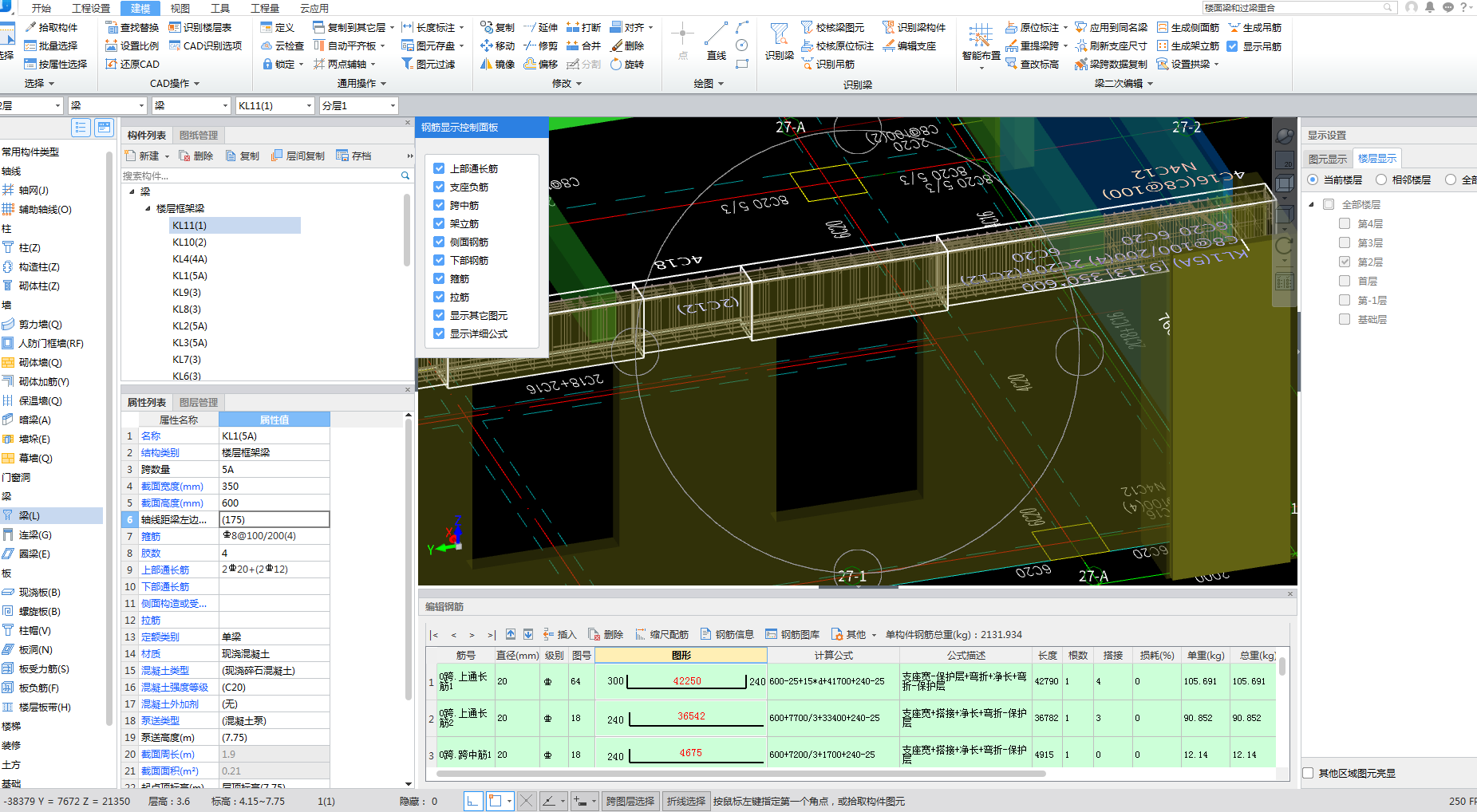Click 缩尺配筋 scaled reinforcement tool
This screenshot has height=812, width=1477.
point(661,634)
